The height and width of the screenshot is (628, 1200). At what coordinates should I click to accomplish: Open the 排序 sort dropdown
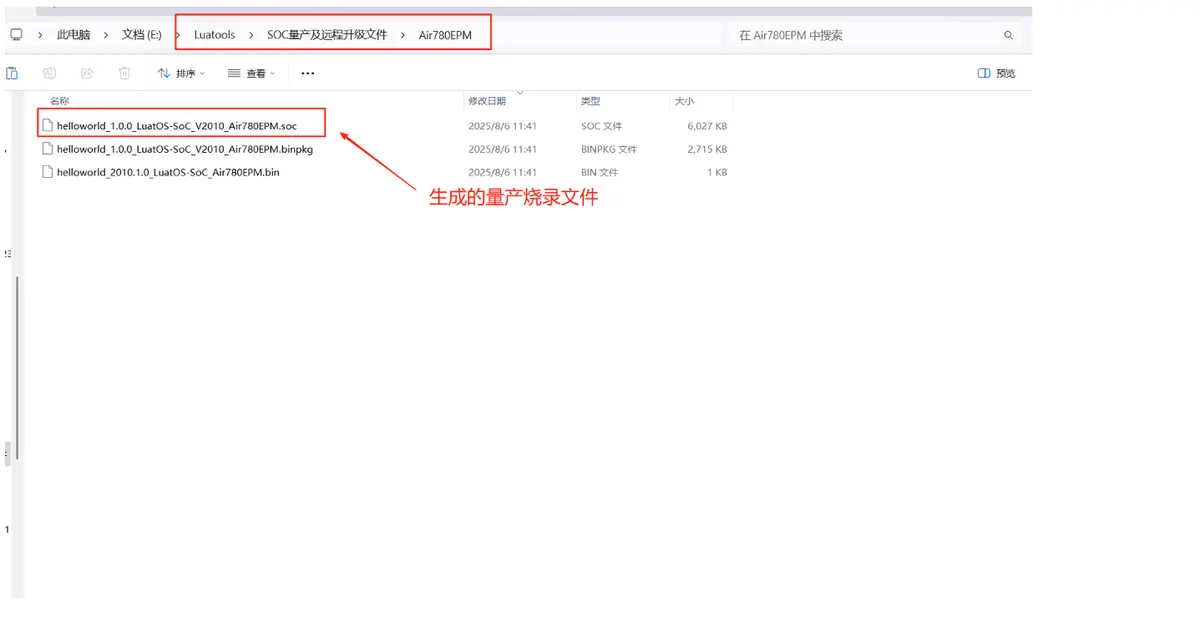(181, 73)
